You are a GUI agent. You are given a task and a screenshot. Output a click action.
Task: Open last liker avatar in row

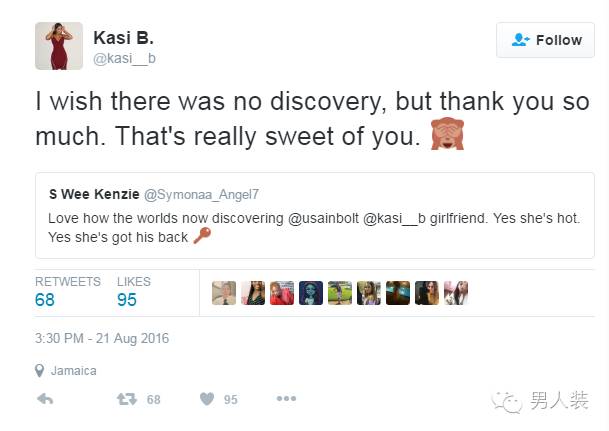point(456,293)
